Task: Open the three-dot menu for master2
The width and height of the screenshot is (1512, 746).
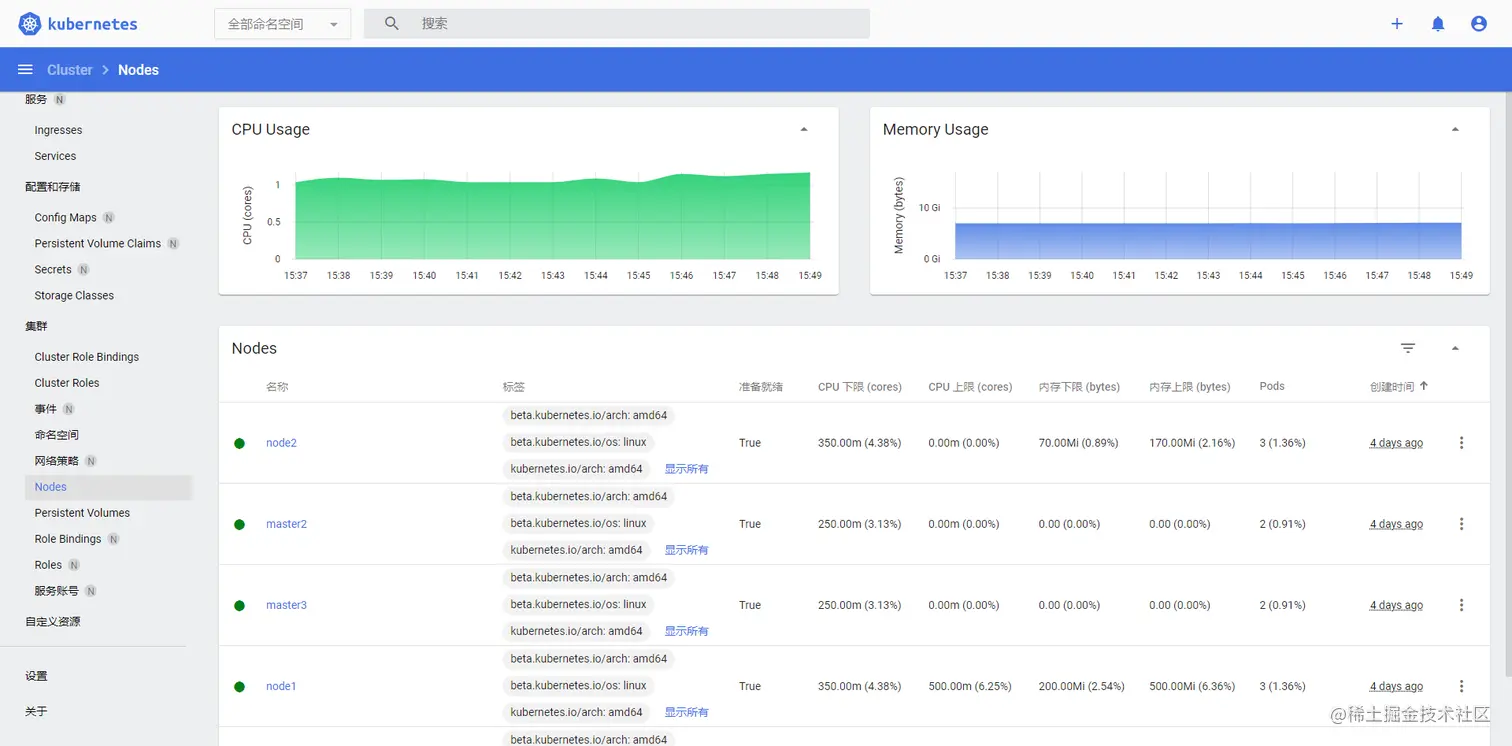Action: pos(1461,524)
